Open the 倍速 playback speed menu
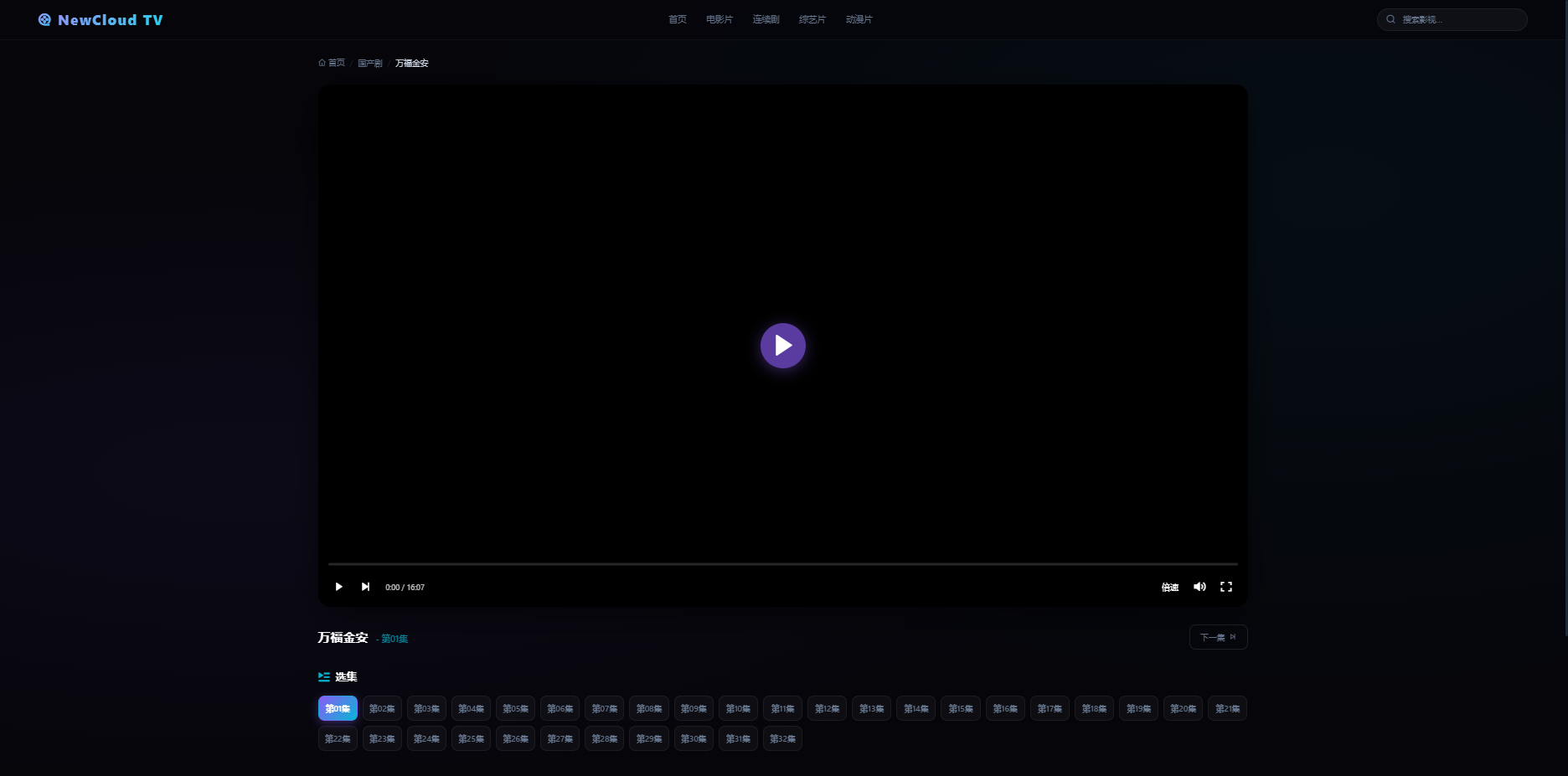1568x776 pixels. (x=1169, y=588)
